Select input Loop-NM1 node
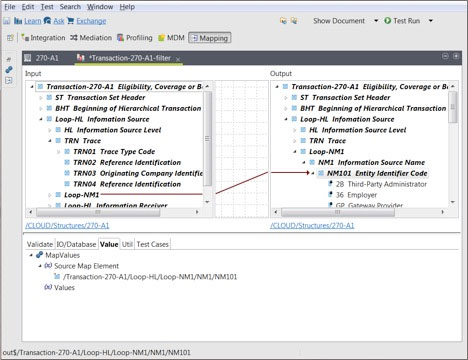 [x=81, y=195]
